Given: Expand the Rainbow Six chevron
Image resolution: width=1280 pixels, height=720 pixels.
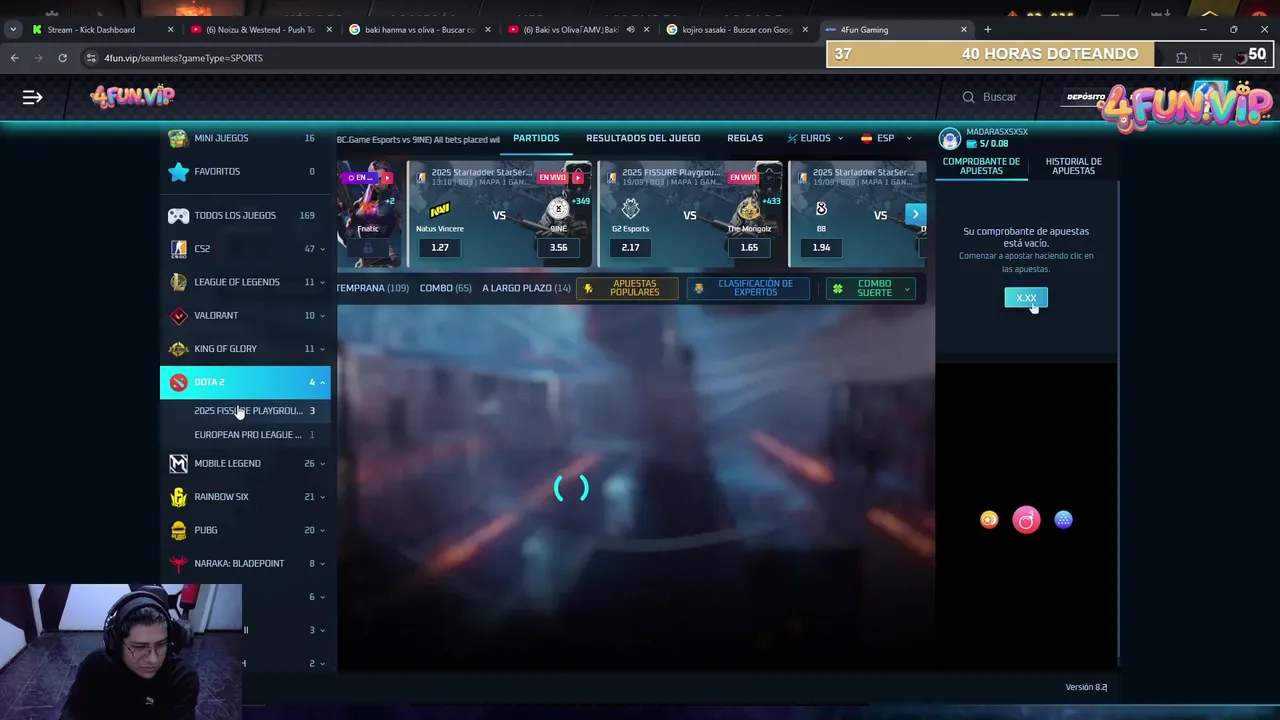Looking at the screenshot, I should 322,497.
